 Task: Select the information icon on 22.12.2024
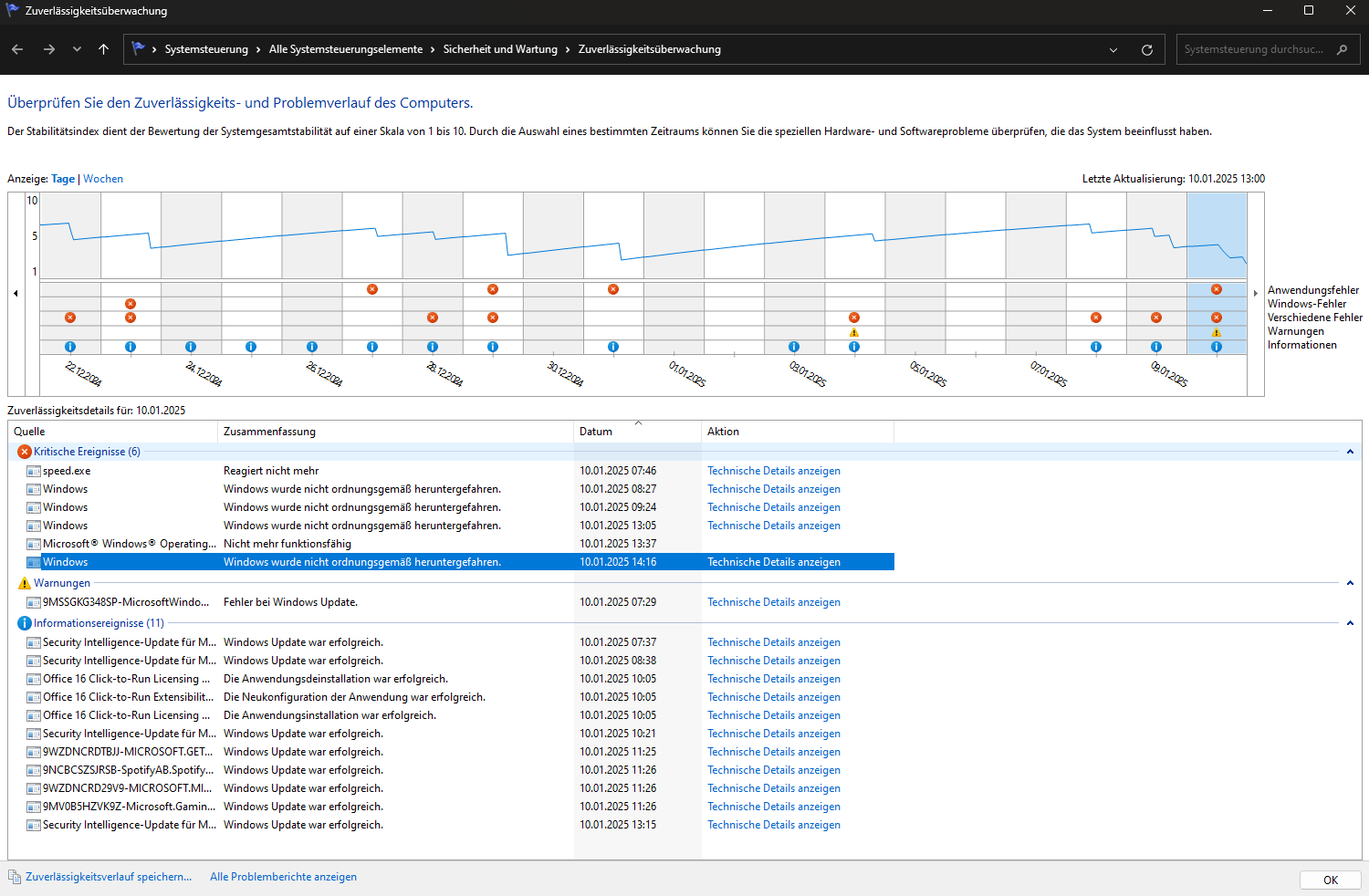coord(70,347)
